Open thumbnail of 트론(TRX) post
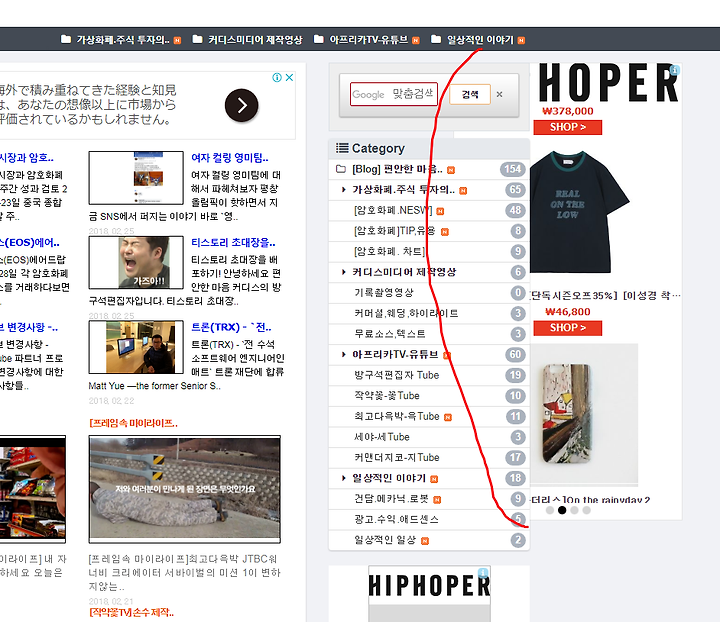Screen dimensions: 720x622 (x=136, y=347)
